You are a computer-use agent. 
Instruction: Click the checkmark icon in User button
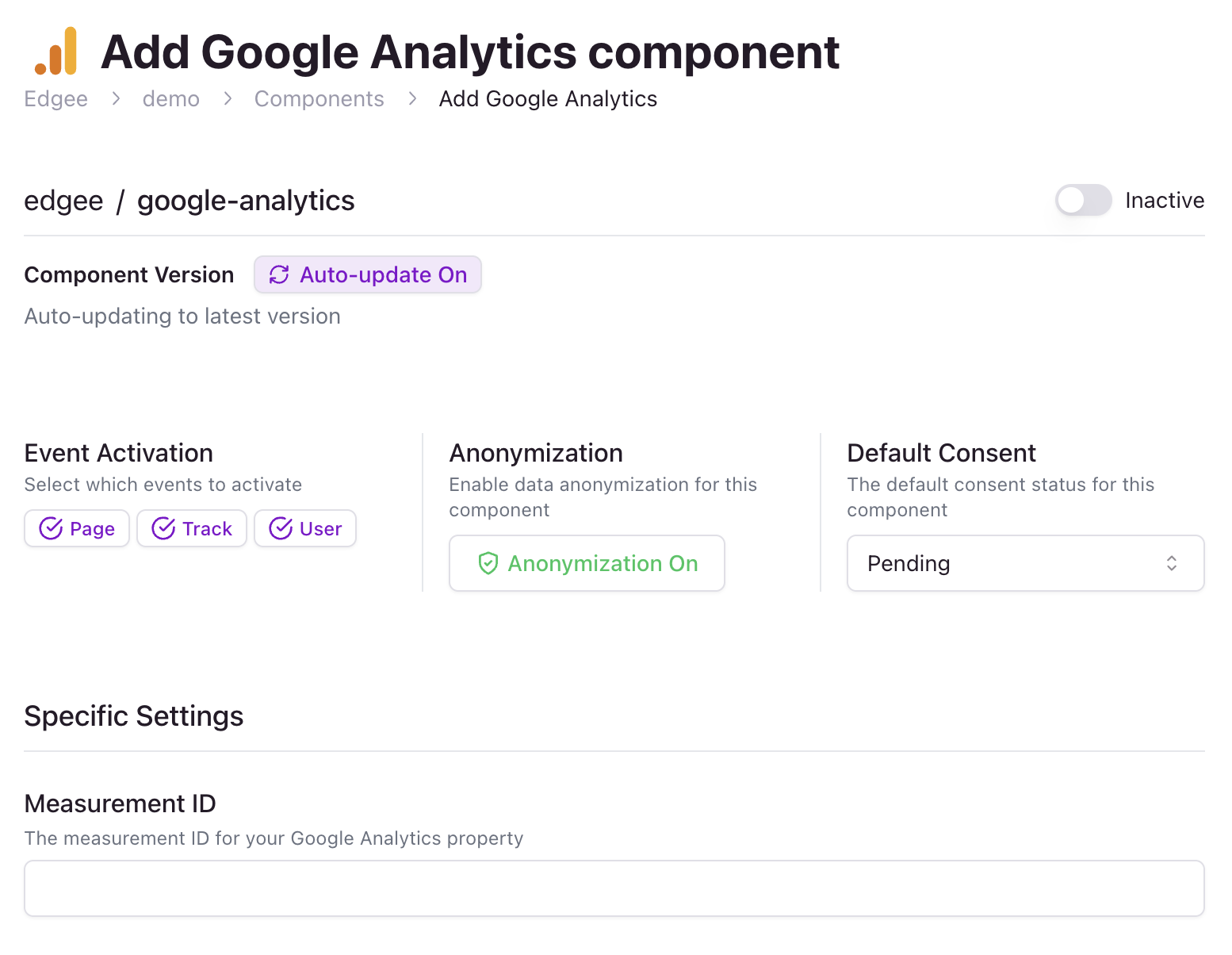tap(280, 528)
